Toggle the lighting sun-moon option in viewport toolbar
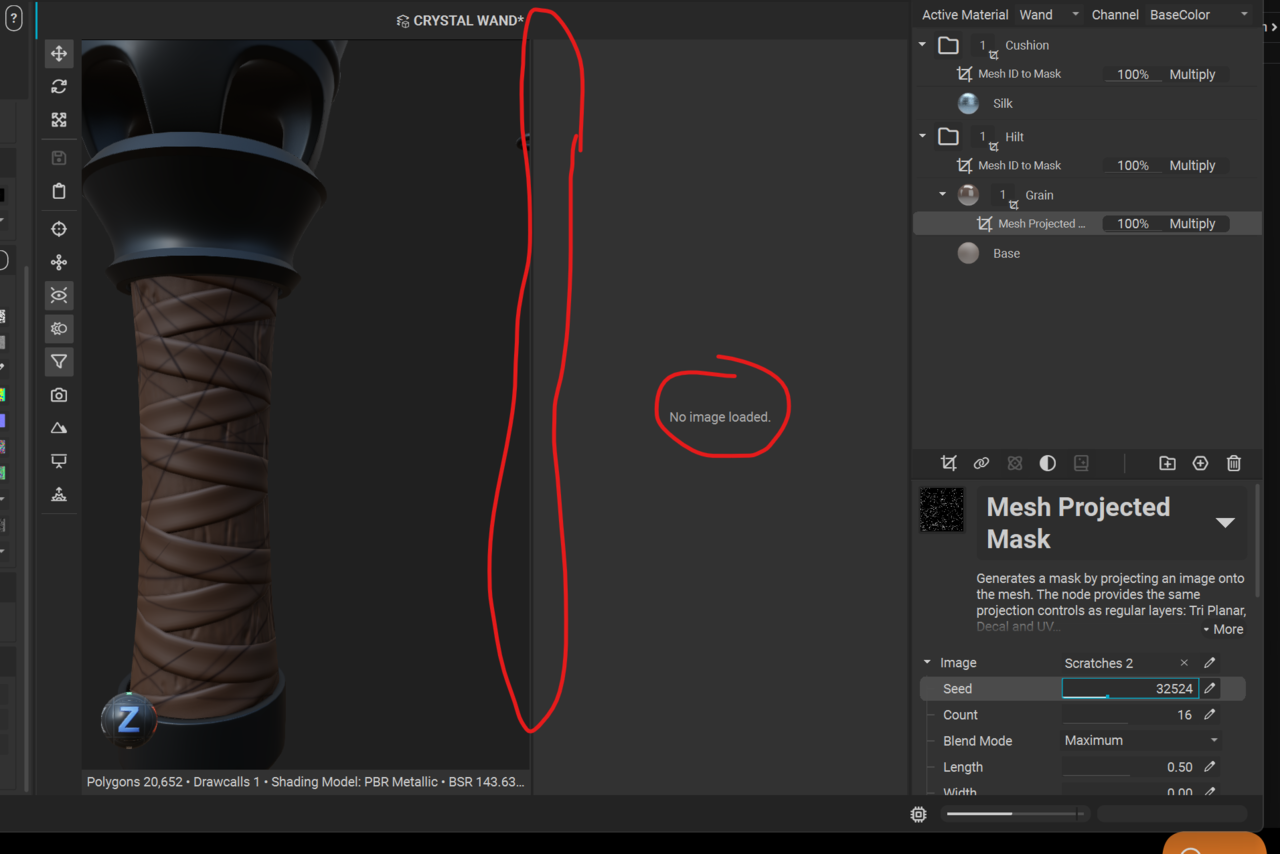Image resolution: width=1280 pixels, height=854 pixels. click(x=59, y=328)
